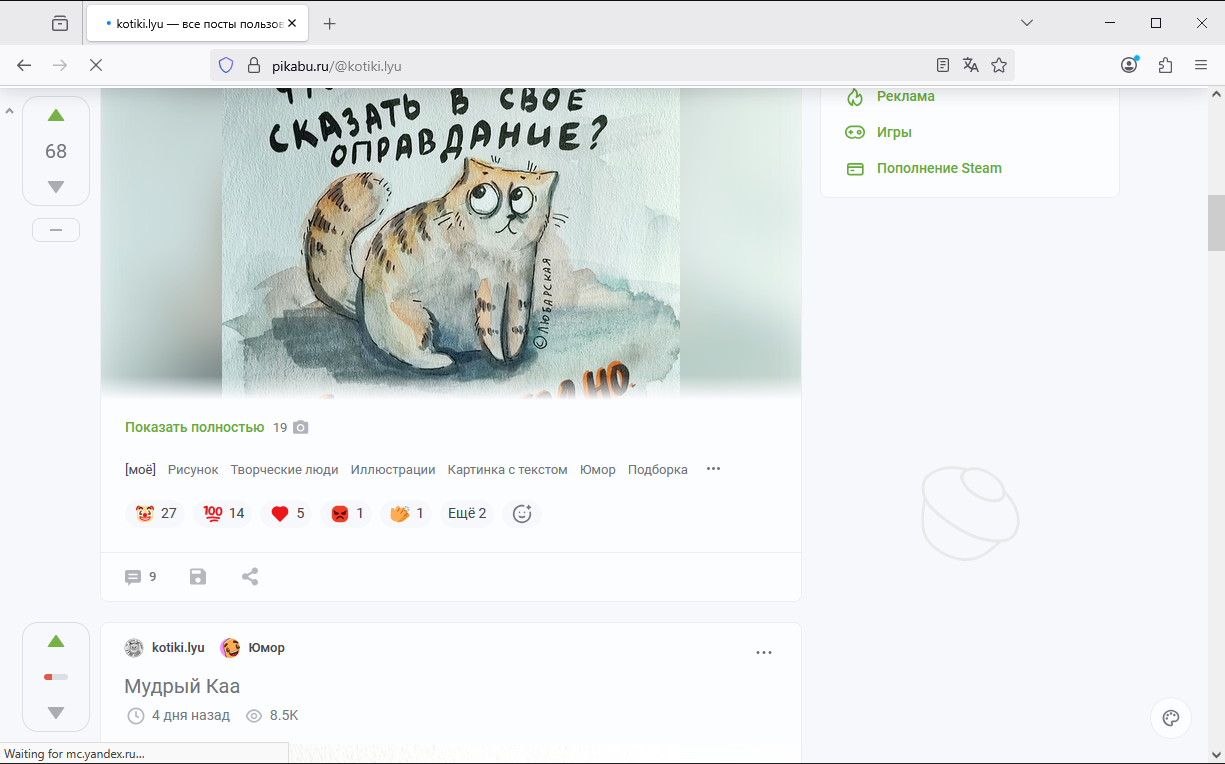This screenshot has width=1225, height=764.
Task: Share the post via share icon
Action: 250,577
